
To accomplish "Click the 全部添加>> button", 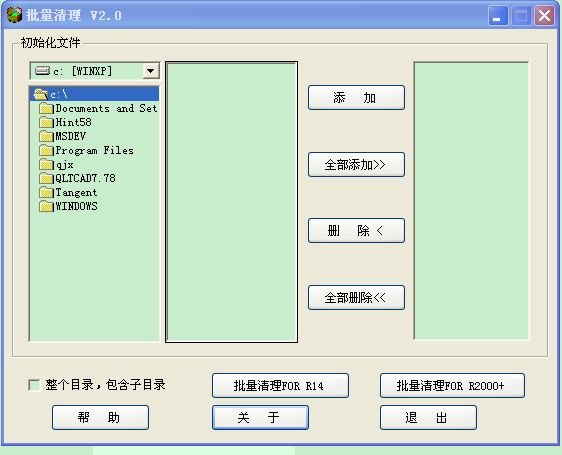I will pos(356,165).
